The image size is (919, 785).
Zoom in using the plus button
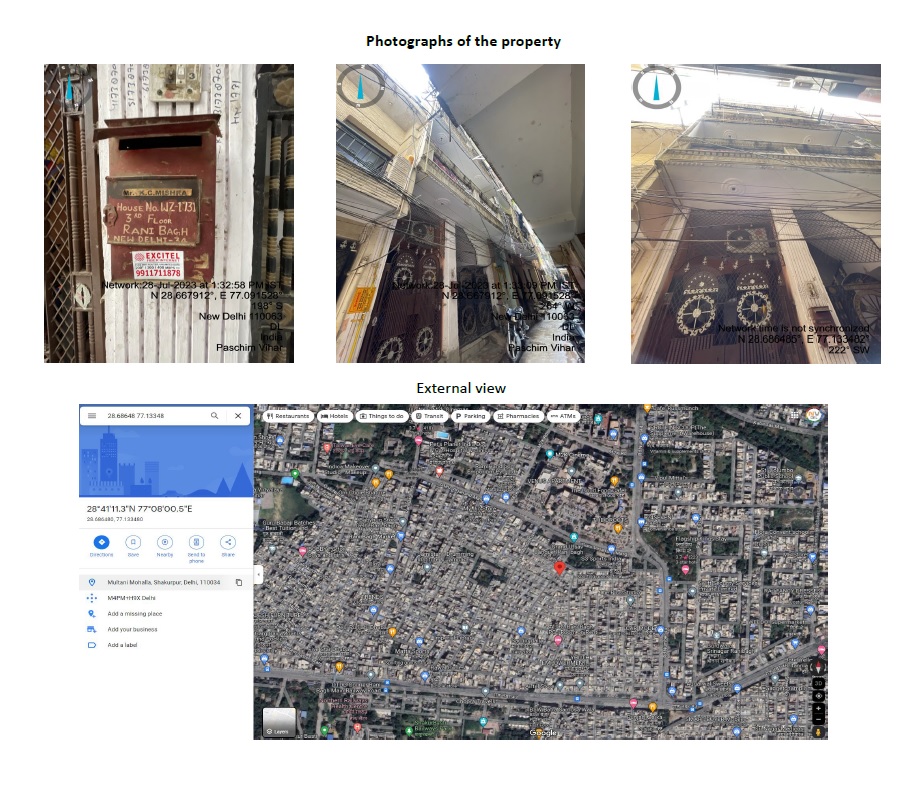pyautogui.click(x=818, y=707)
